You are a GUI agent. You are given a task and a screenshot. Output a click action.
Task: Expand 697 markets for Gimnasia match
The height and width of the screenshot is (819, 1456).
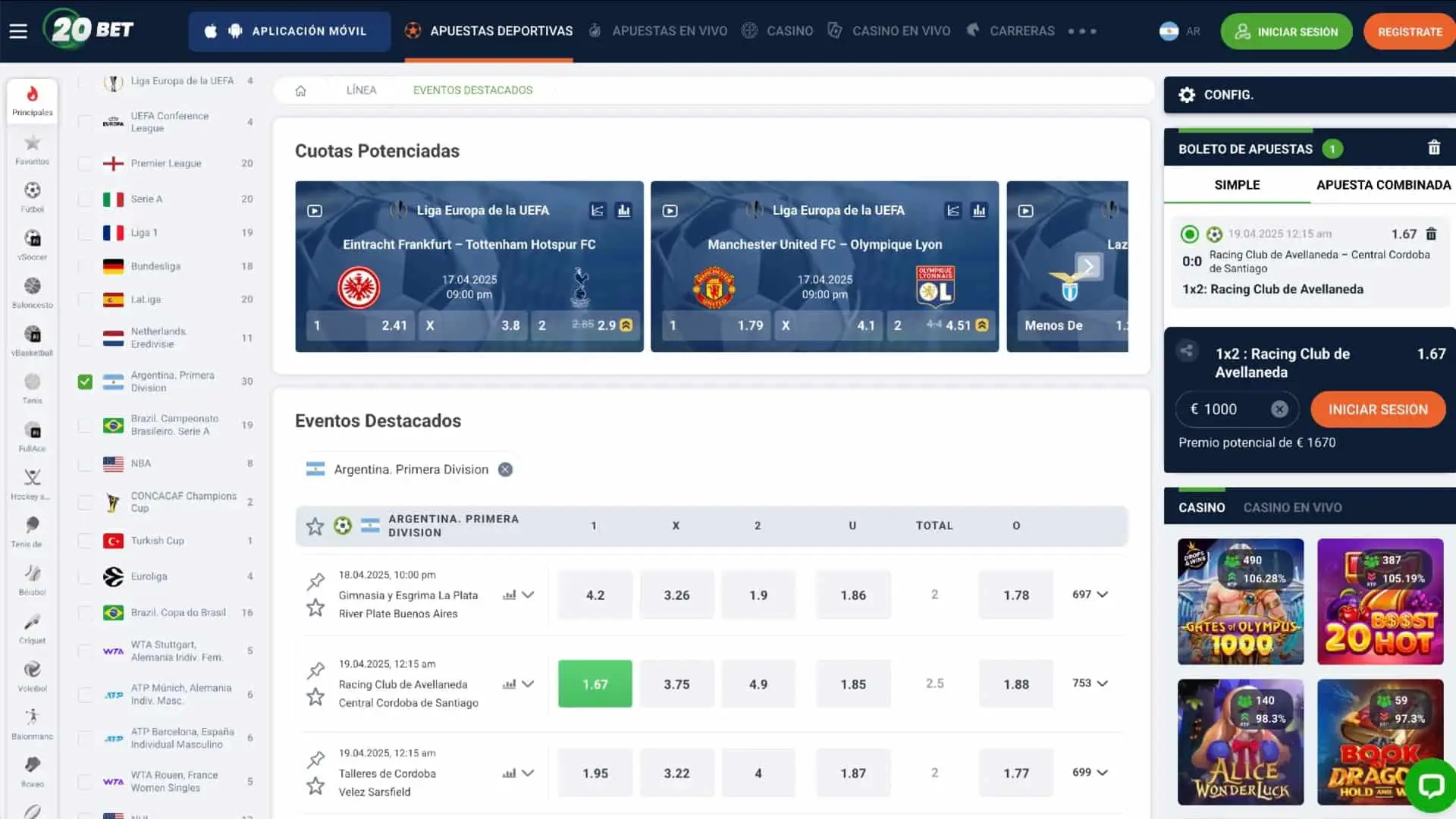[x=1090, y=595]
